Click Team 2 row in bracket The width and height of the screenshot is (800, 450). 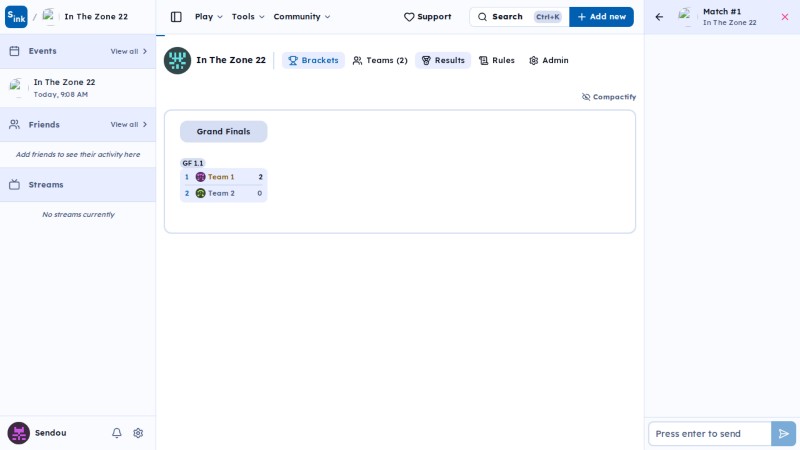pos(223,193)
